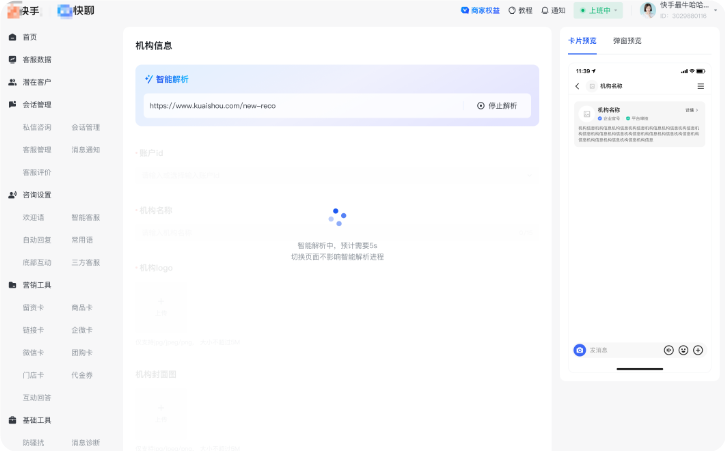
Task: Collapse the 营销工具 sidebar section
Action: point(37,285)
